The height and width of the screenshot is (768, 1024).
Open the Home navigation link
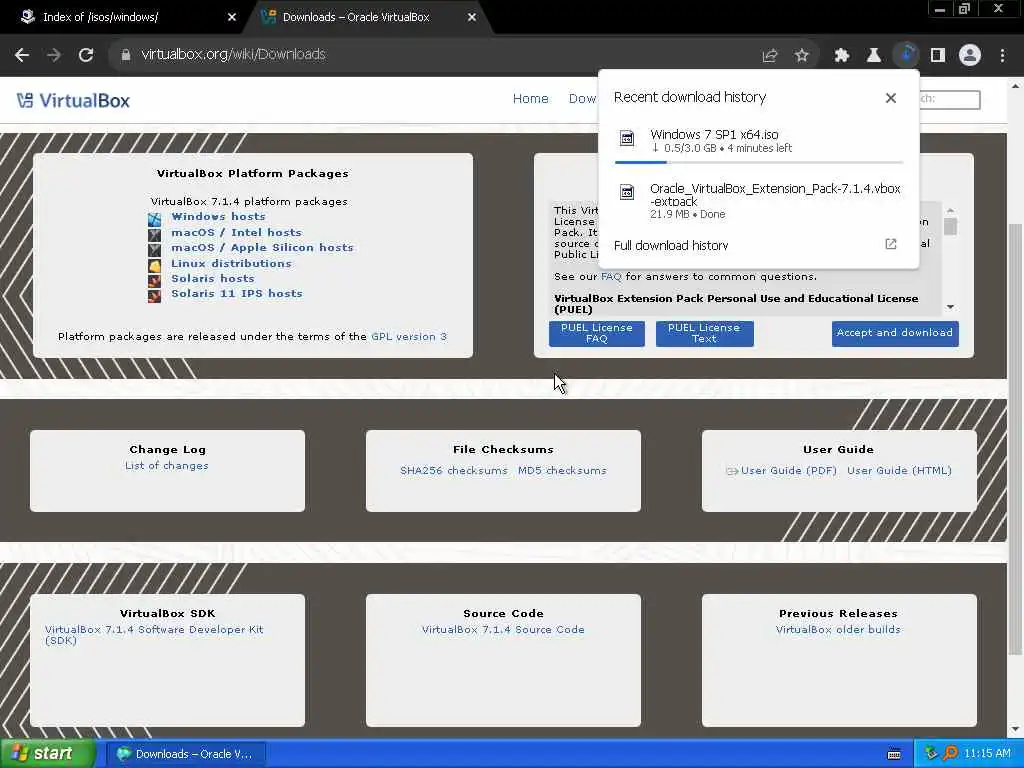tap(530, 99)
